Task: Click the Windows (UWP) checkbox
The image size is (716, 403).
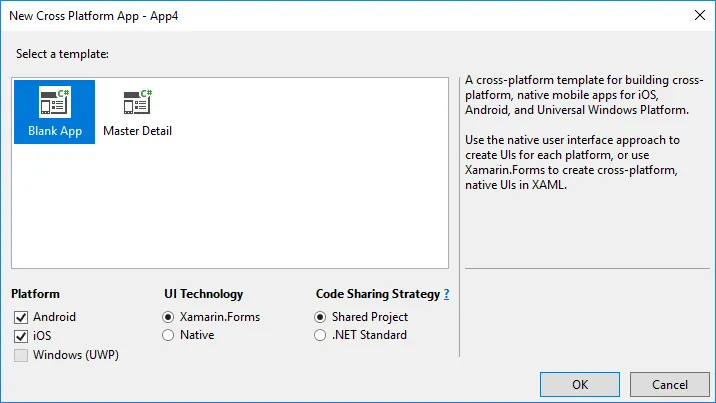Action: point(20,355)
